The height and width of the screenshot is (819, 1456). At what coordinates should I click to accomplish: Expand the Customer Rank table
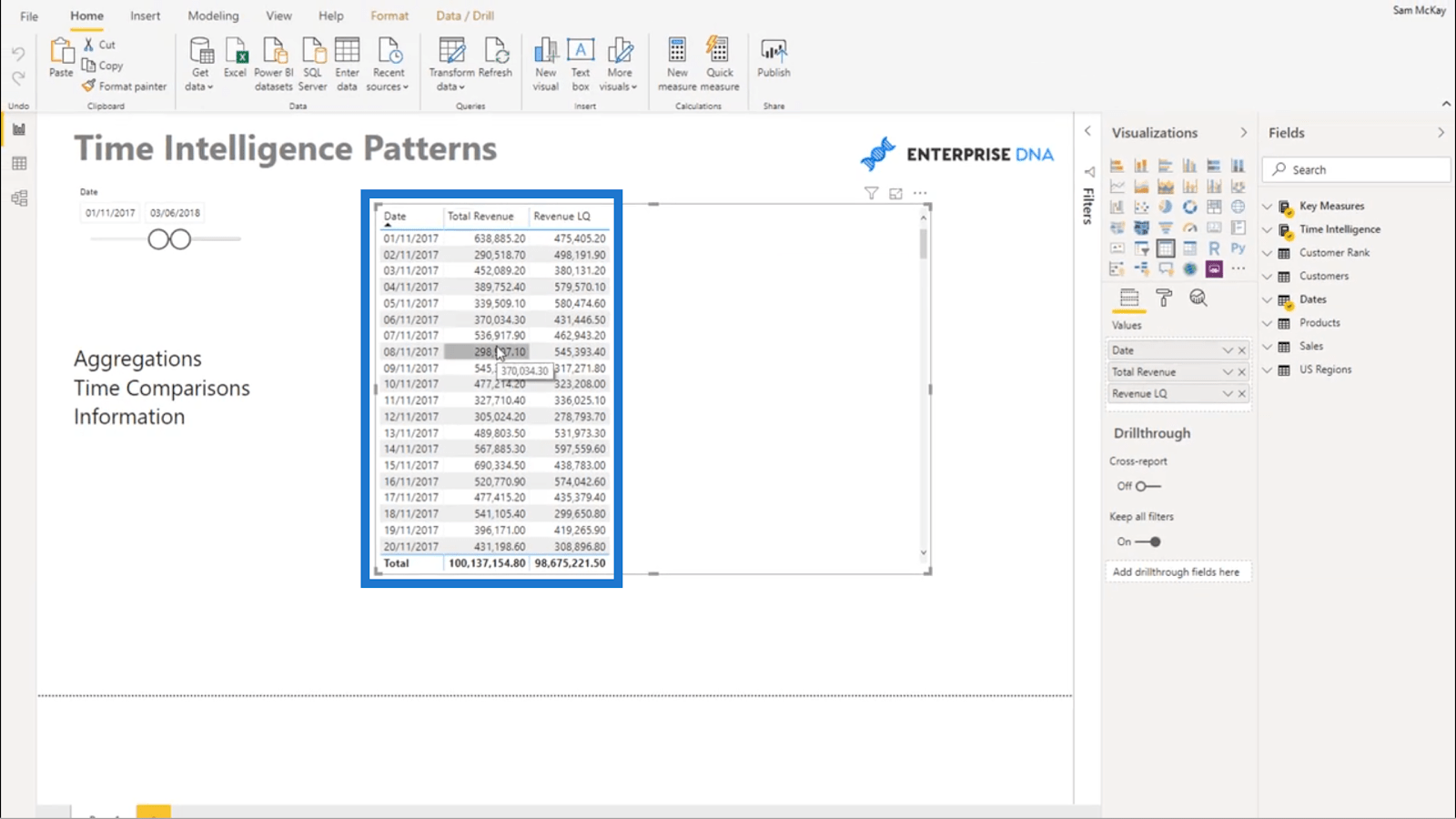pos(1267,253)
